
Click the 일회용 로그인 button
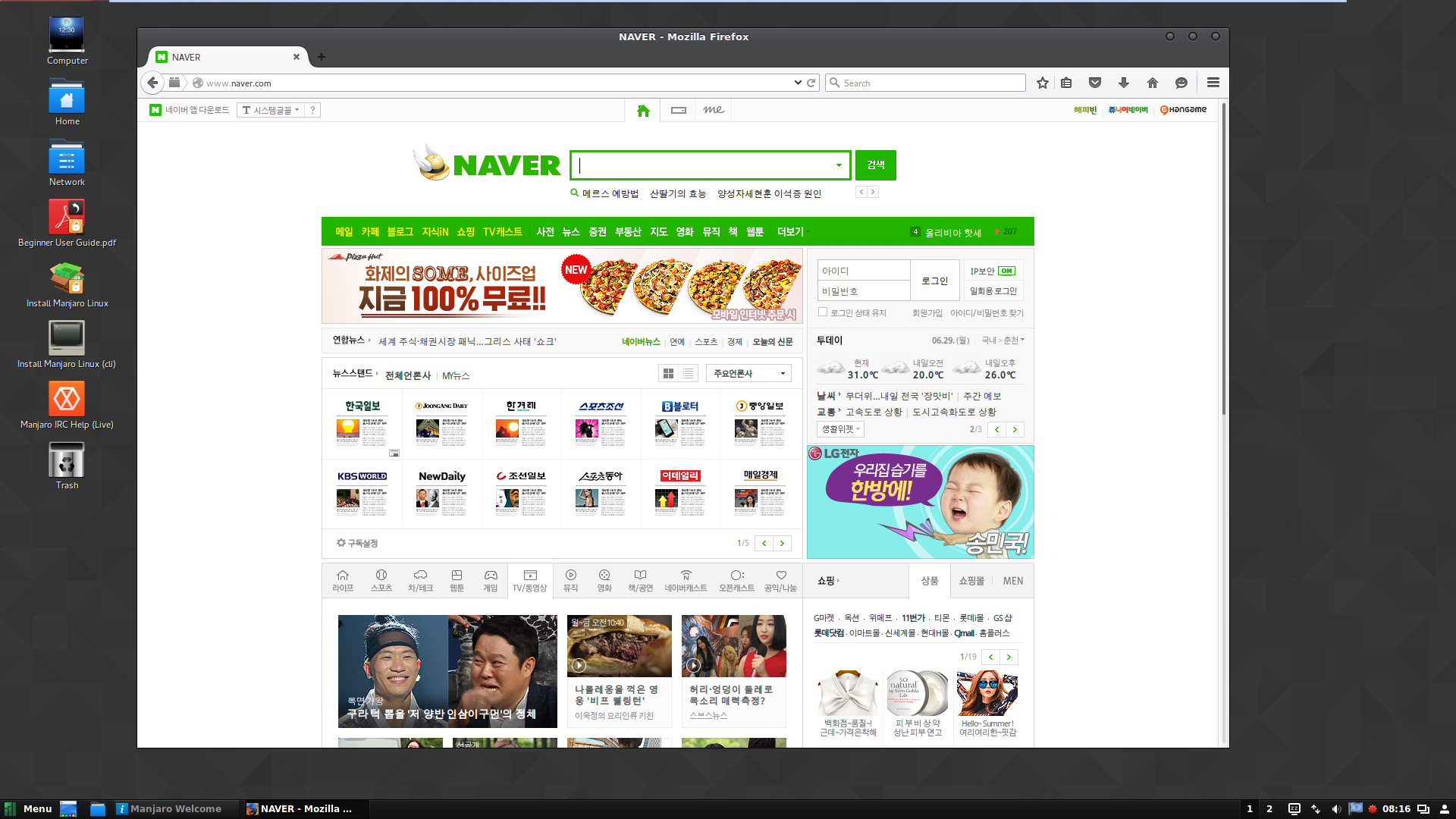click(x=993, y=291)
